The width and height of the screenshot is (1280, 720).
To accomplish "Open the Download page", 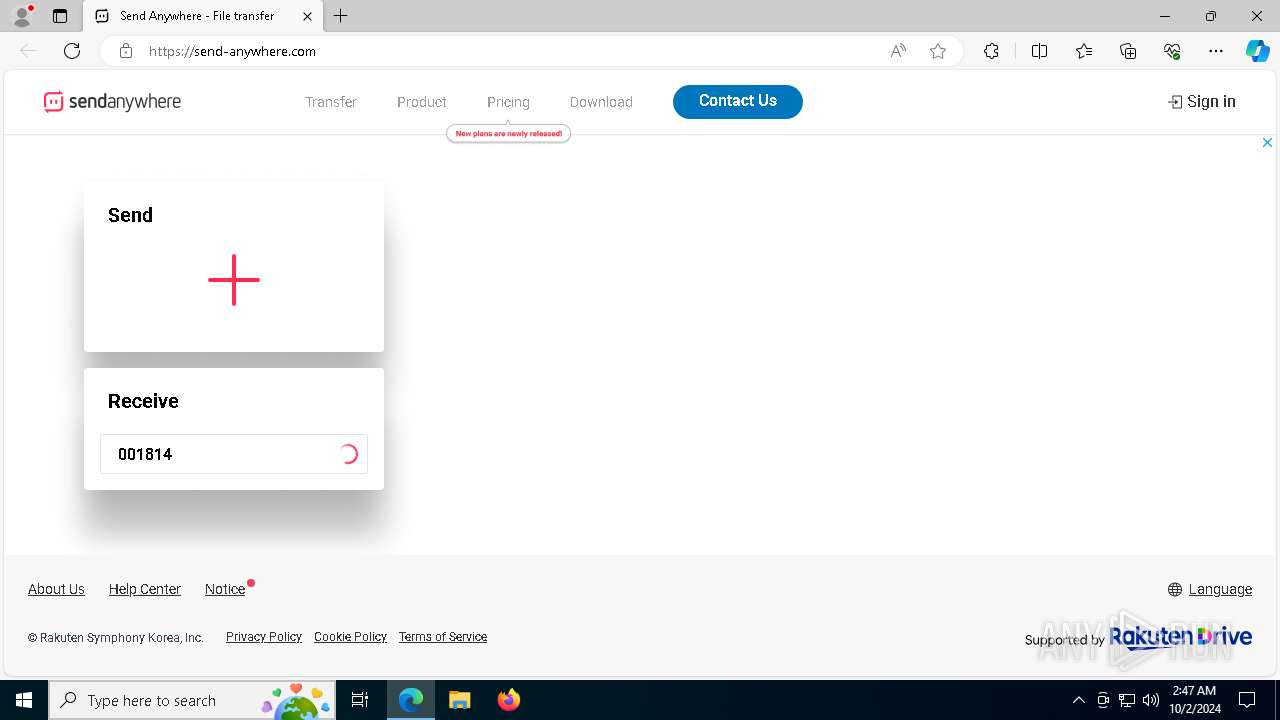I will tap(601, 102).
